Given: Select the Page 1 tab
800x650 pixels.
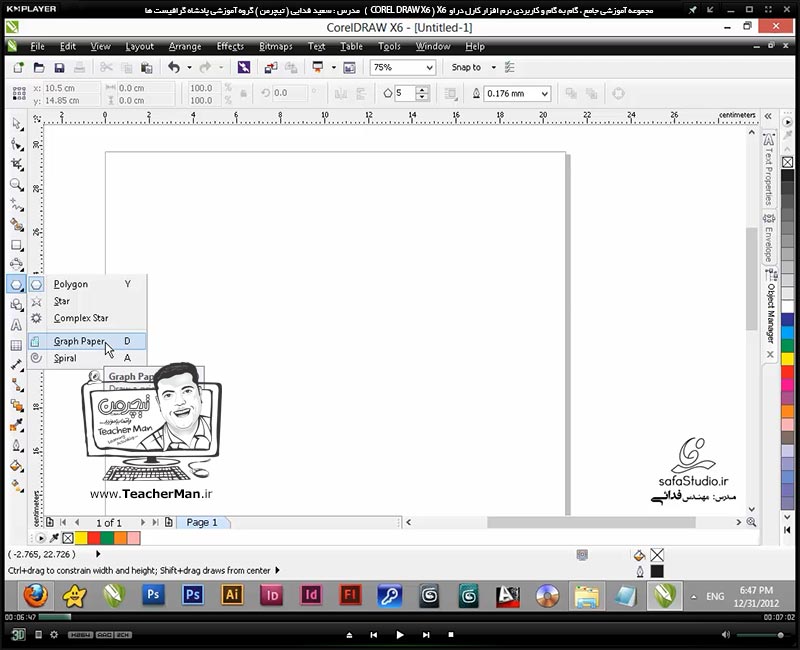Looking at the screenshot, I should [x=202, y=522].
